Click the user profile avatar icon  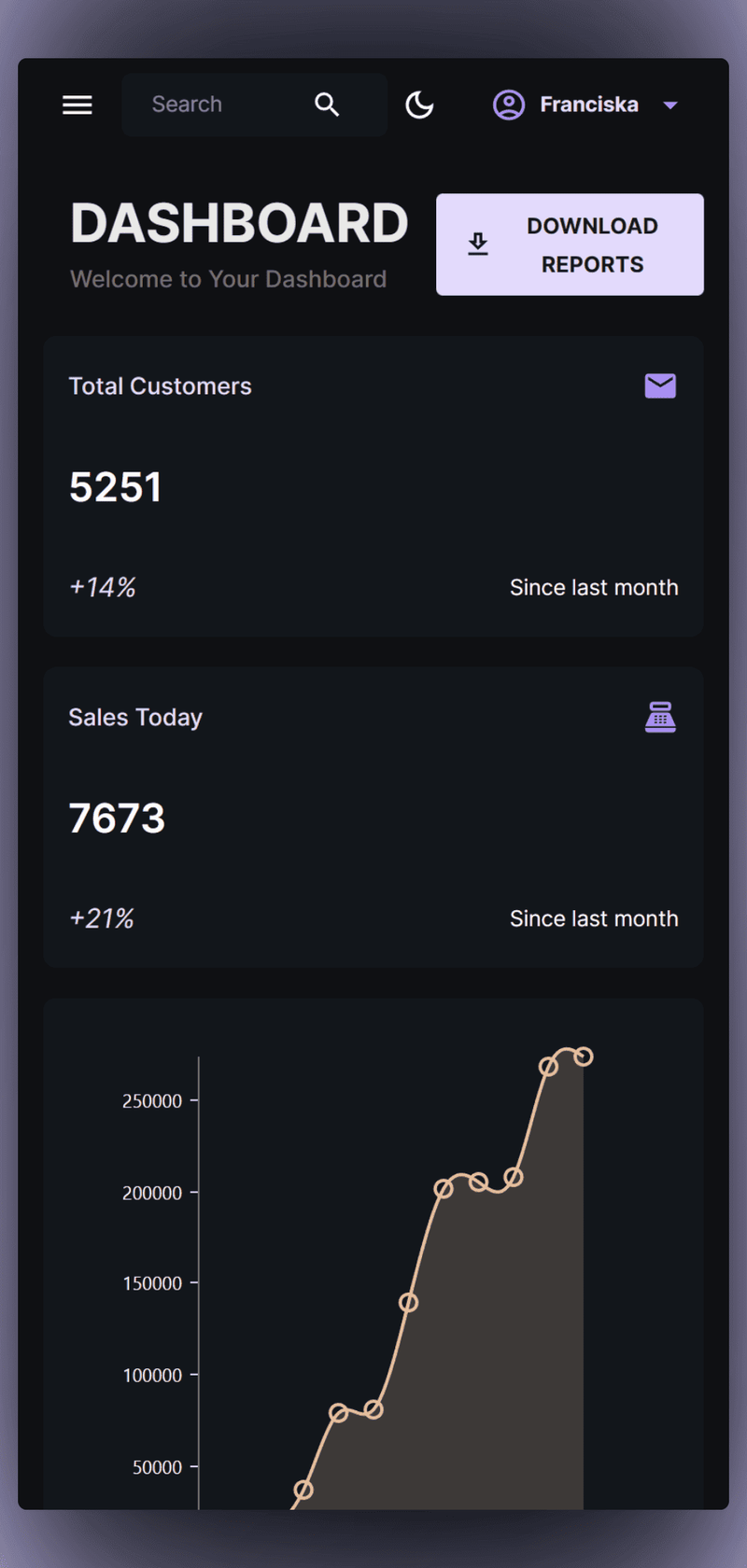pyautogui.click(x=509, y=105)
